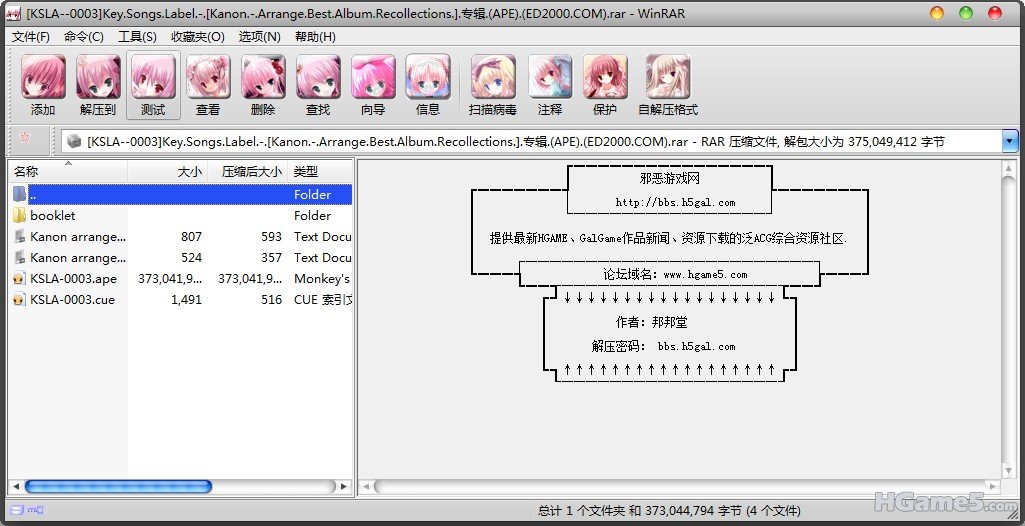Screen dimensions: 1025x526
Task: Click the comment pane scroll-up arrow
Action: (x=1007, y=169)
